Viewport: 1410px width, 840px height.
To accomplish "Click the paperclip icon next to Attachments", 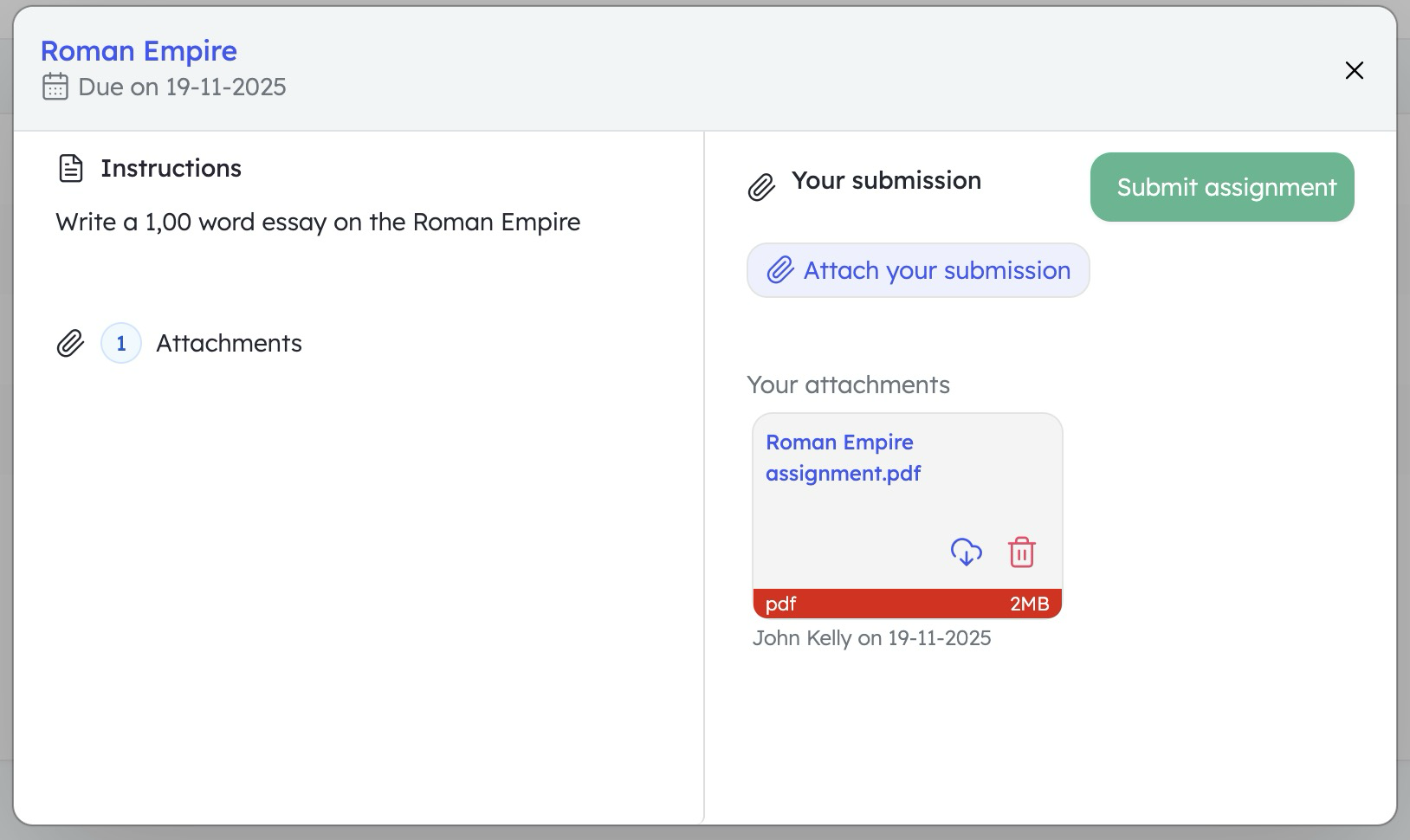I will pyautogui.click(x=69, y=343).
